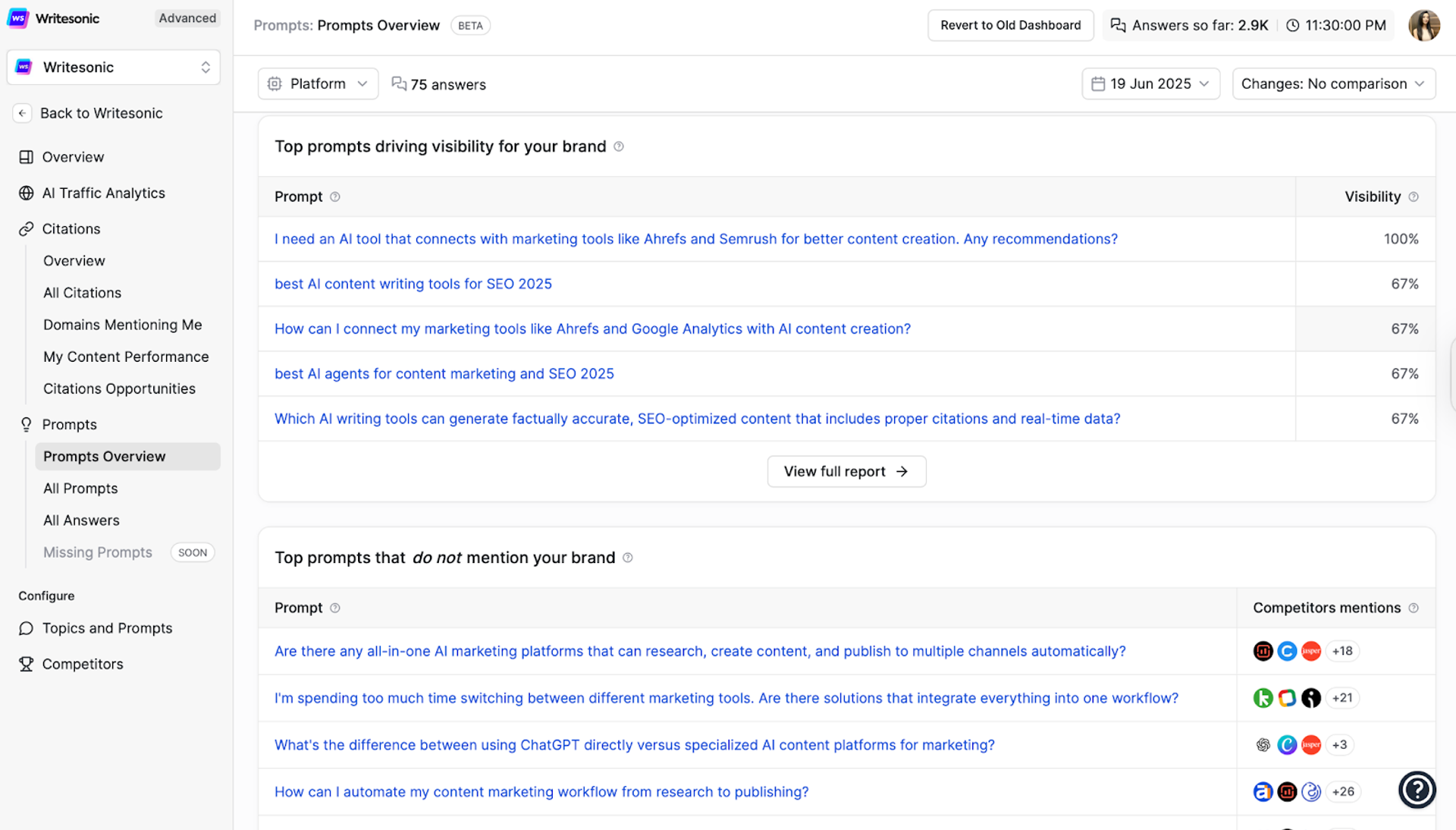
Task: Click the clock icon beside 11:30:00 PM
Action: (x=1293, y=25)
